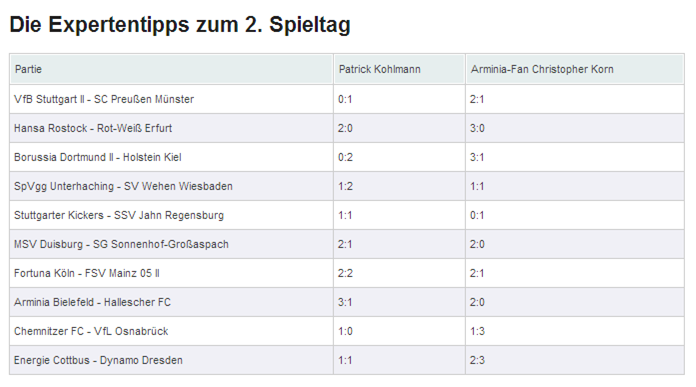
Task: Click the heading Die Expertentipps zum 2. Spieltag
Action: [x=180, y=25]
